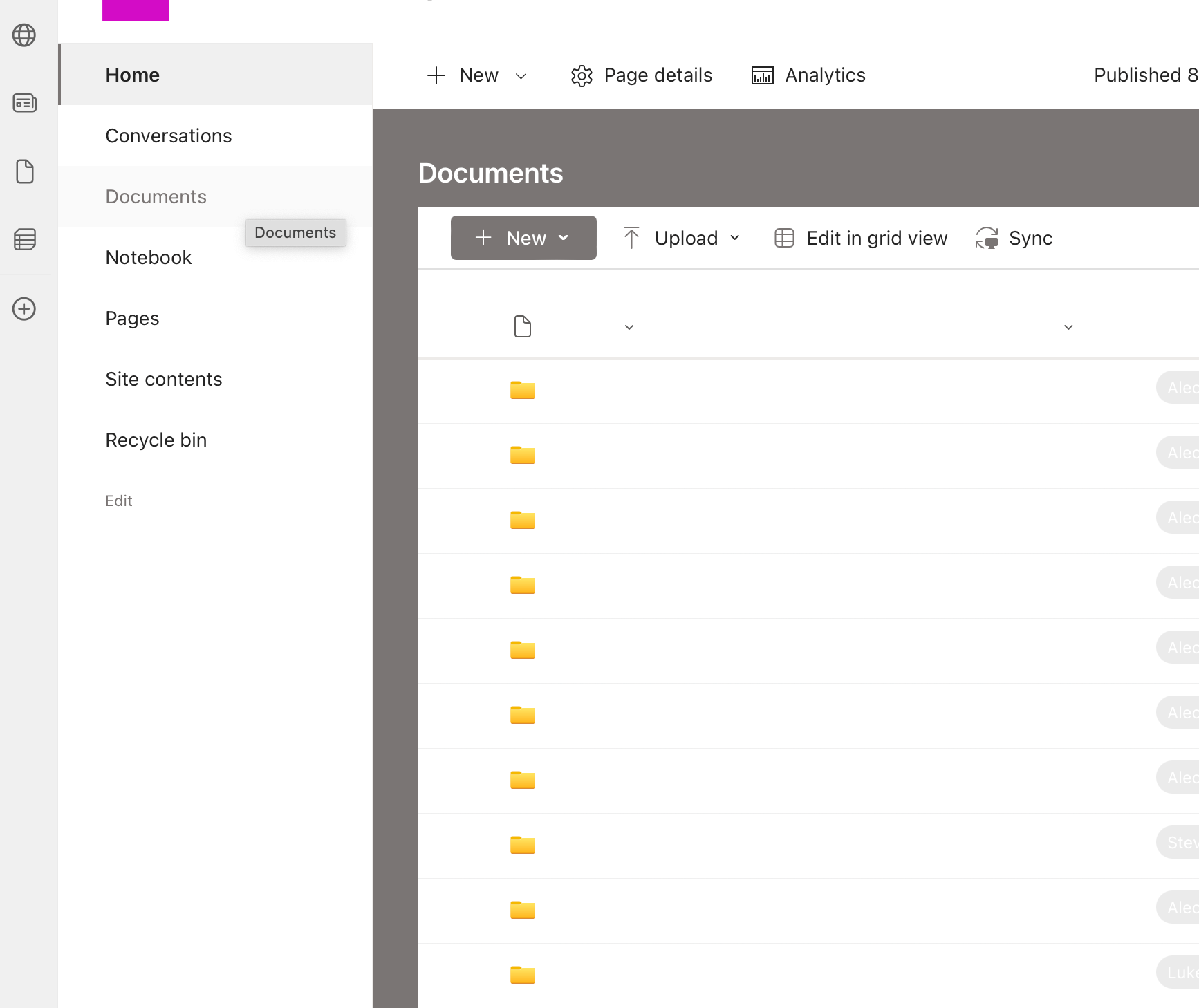Open the news icon in the app bar

pyautogui.click(x=25, y=103)
